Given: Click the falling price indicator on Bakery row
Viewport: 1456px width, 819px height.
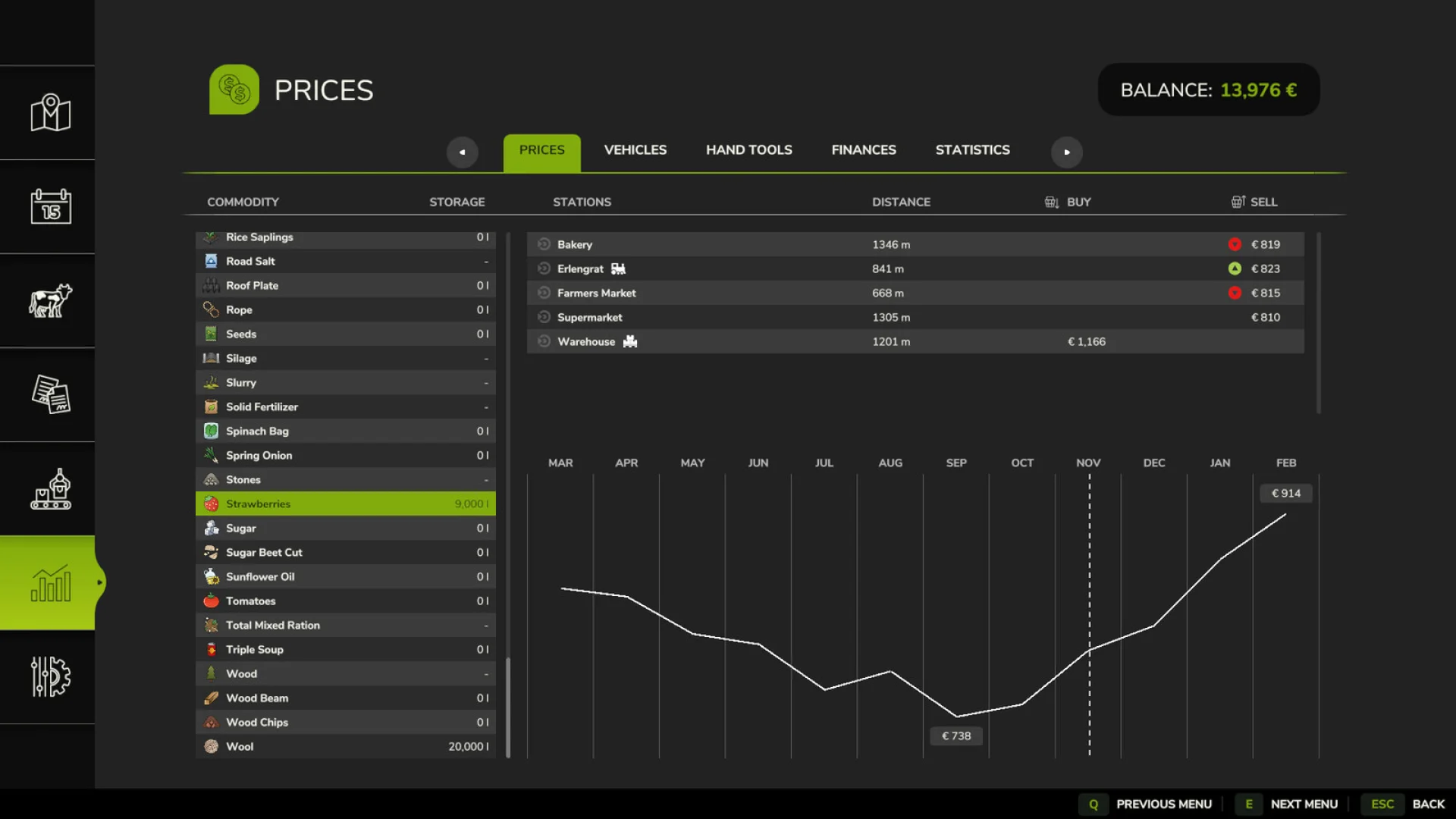Looking at the screenshot, I should 1236,244.
